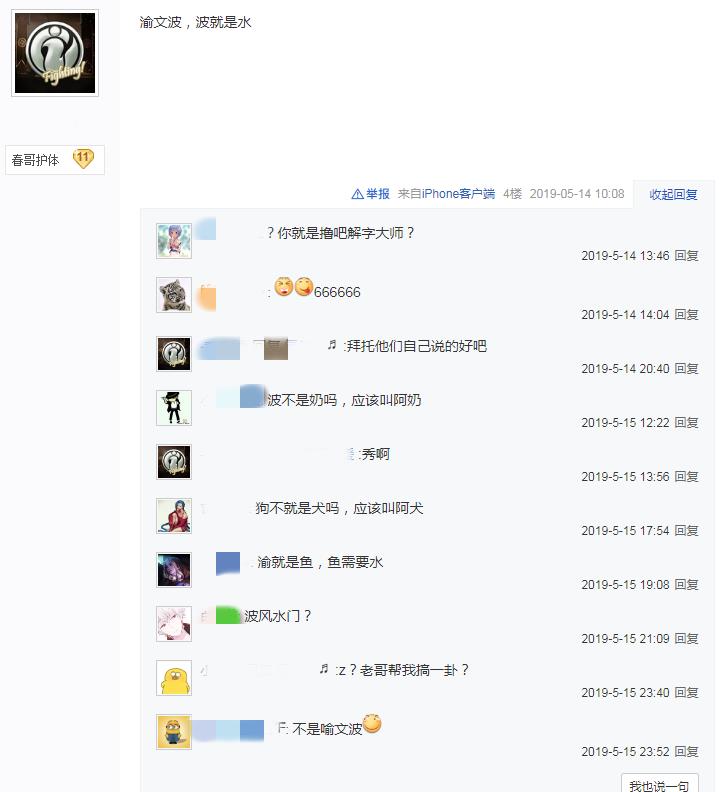Click the anime girl avatar of first reply
Viewport: 722px width, 792px height.
174,241
